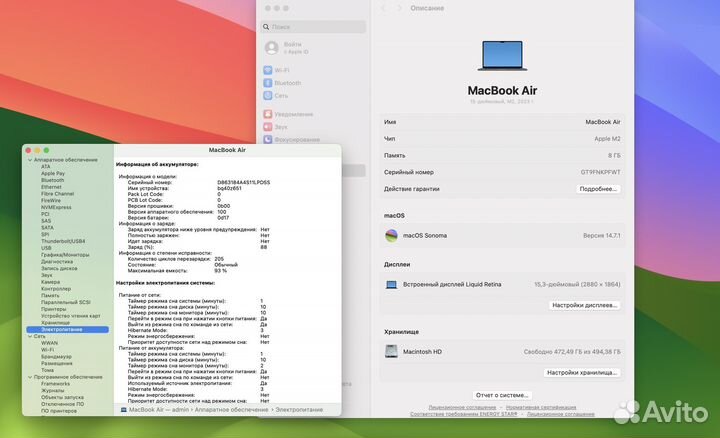Open Фокусирование focus icon in sidebar
Screen dimensions: 720x438
pyautogui.click(x=268, y=139)
